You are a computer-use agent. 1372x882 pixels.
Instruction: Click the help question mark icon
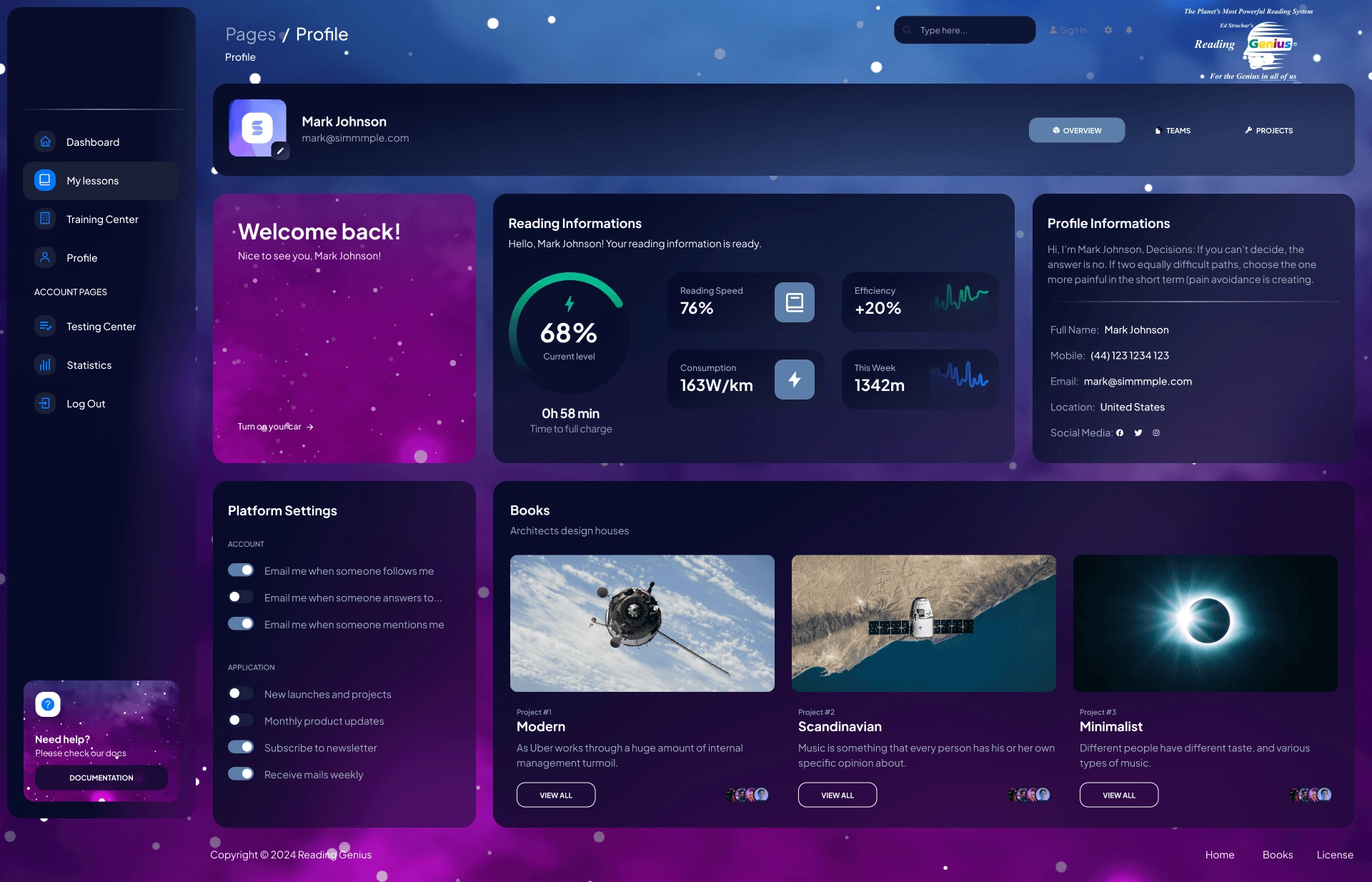point(48,705)
